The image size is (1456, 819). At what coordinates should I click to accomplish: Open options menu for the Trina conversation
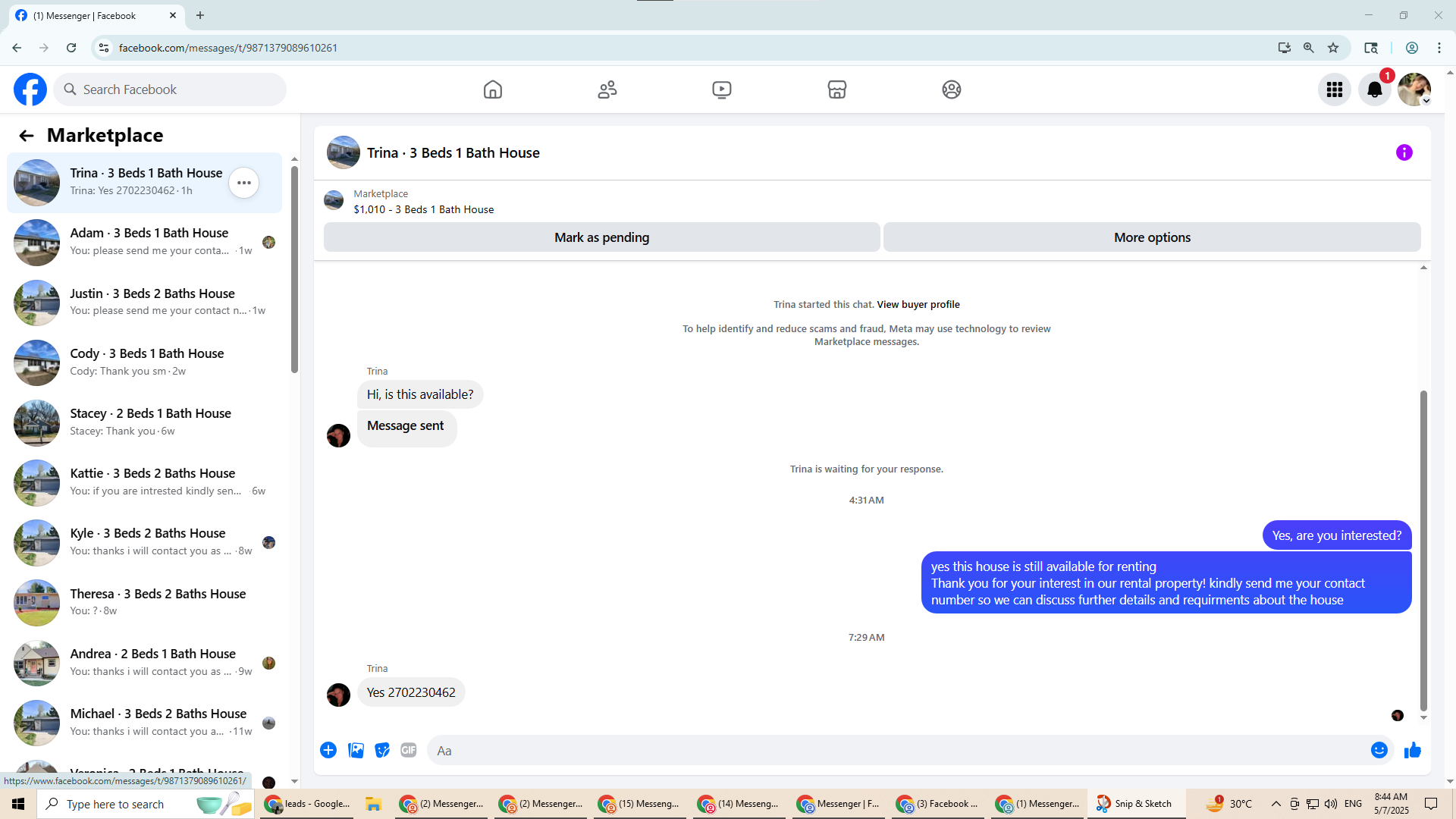pos(243,183)
